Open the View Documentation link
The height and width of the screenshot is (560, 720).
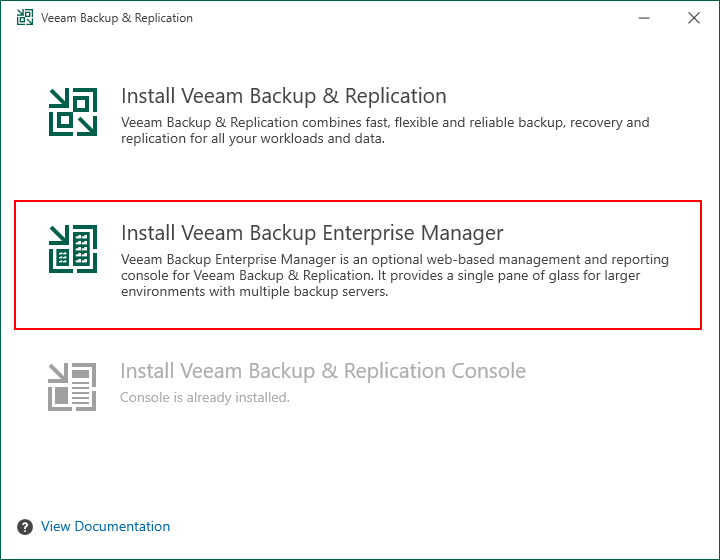[105, 526]
